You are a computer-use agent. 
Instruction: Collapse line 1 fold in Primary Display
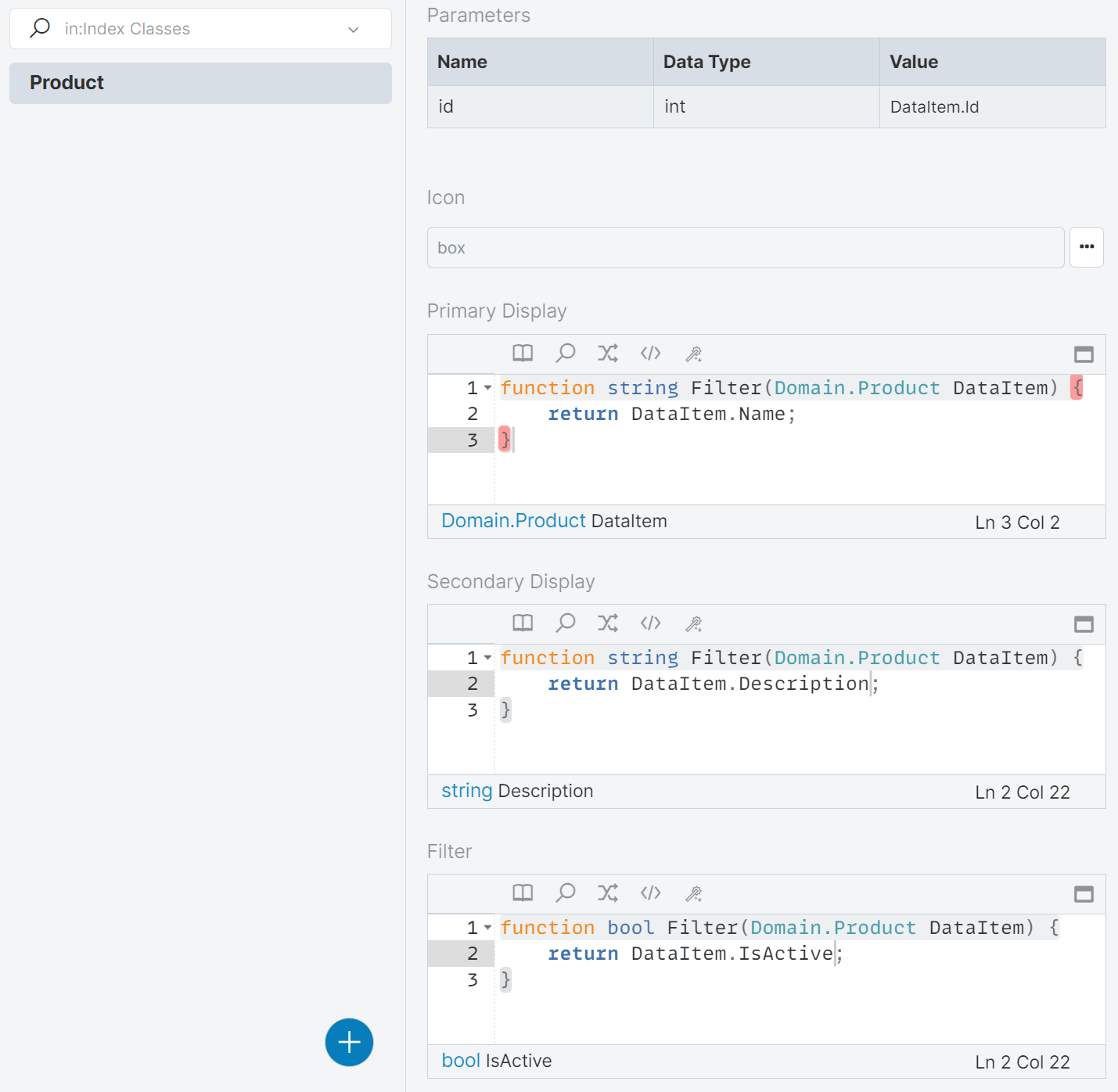pos(488,388)
